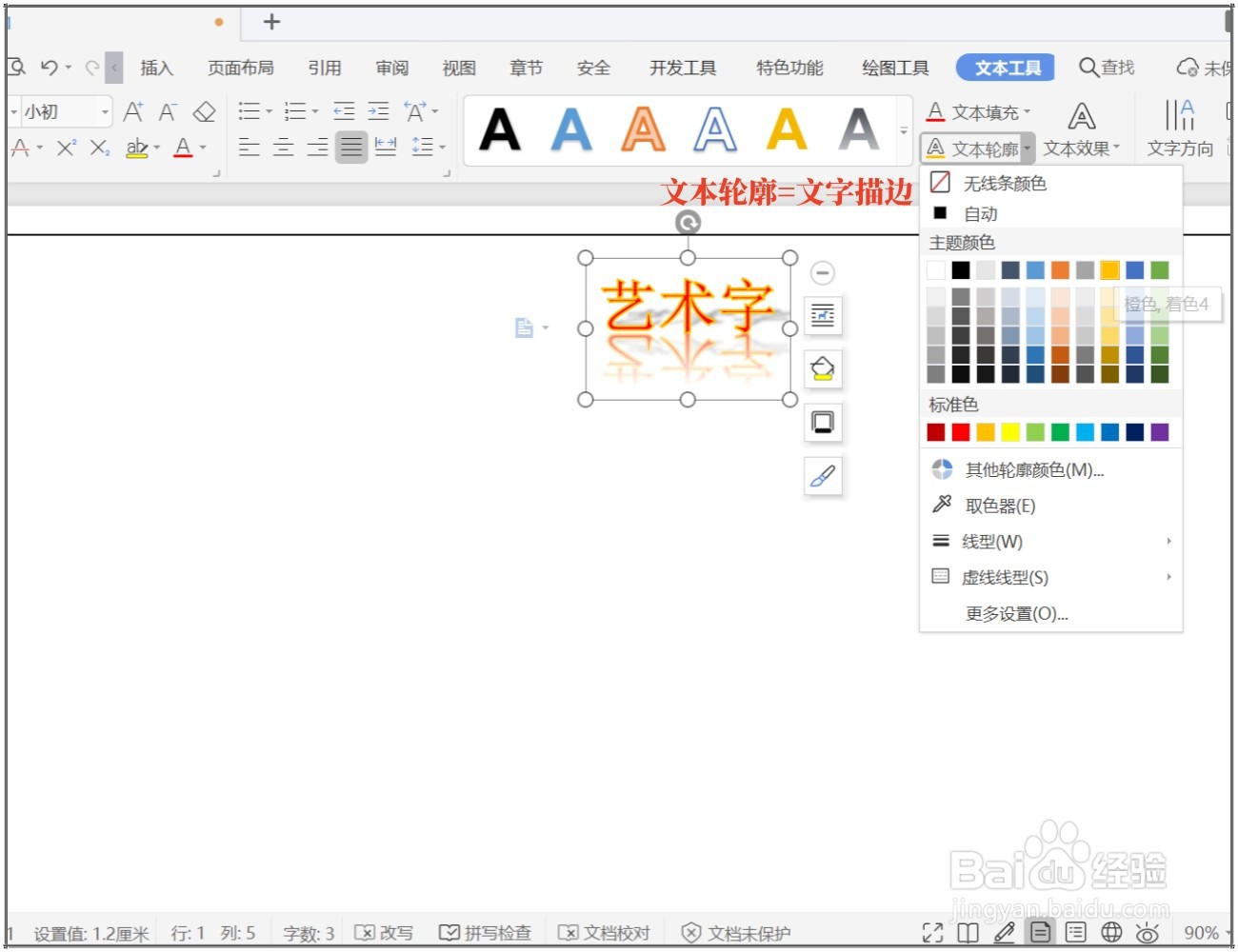Toggle 改写 overwrite mode in status bar
Screen dimensions: 1238x952
(384, 933)
